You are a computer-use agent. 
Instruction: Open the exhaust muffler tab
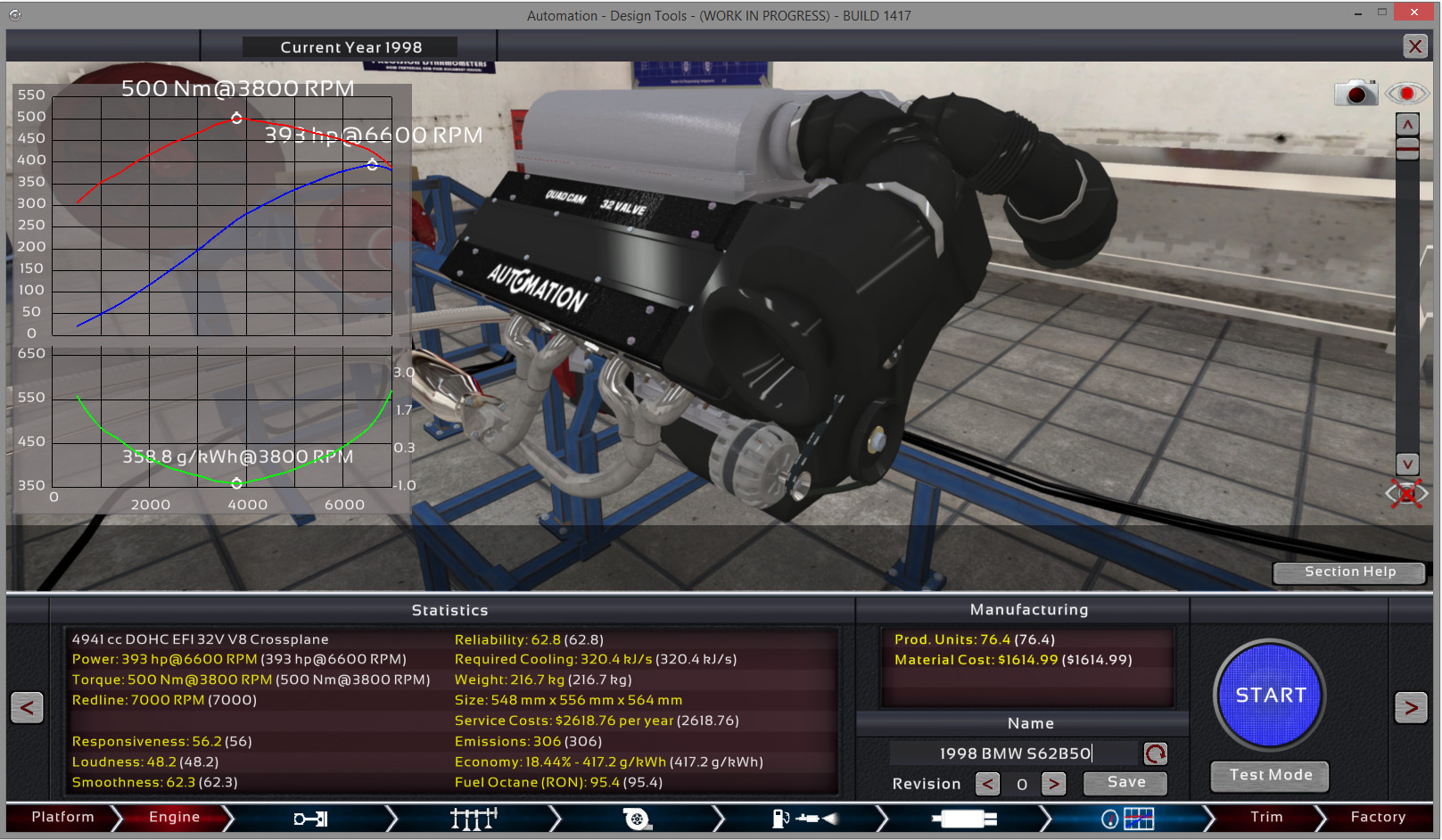[963, 819]
